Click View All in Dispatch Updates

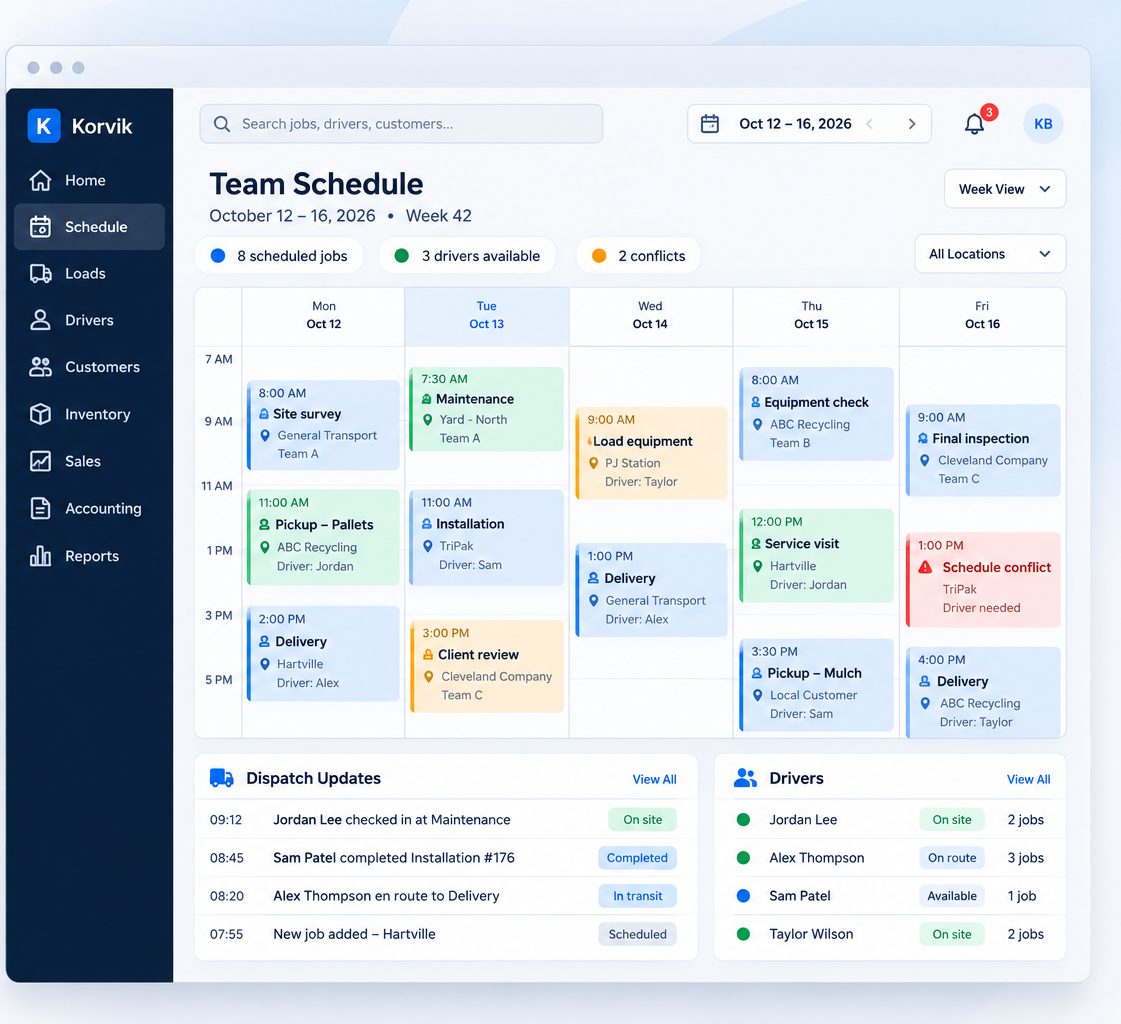[654, 779]
